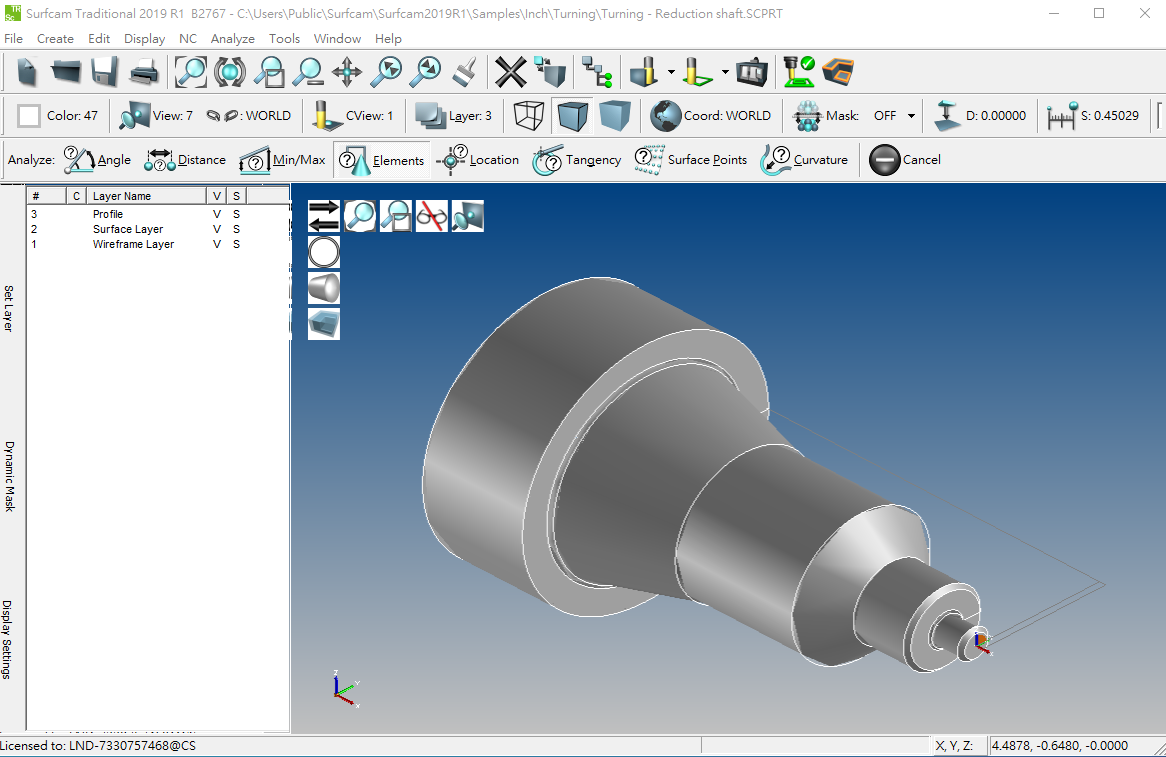
Task: Save the part with the floppy icon
Action: click(x=105, y=72)
